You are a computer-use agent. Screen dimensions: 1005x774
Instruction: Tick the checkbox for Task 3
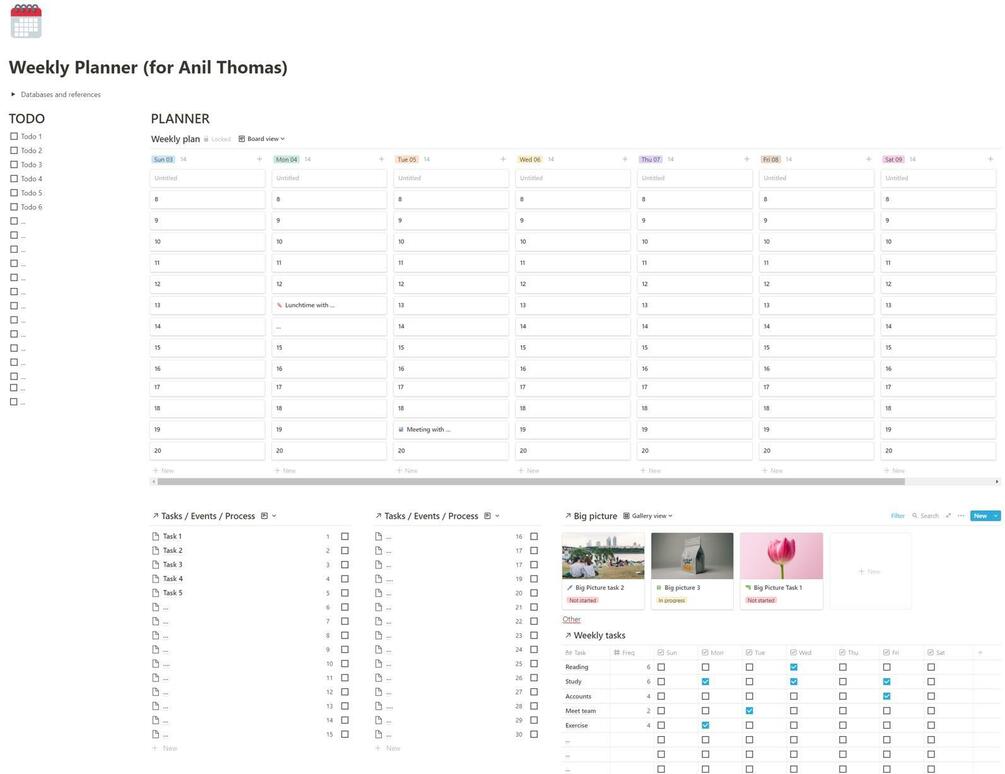(345, 565)
